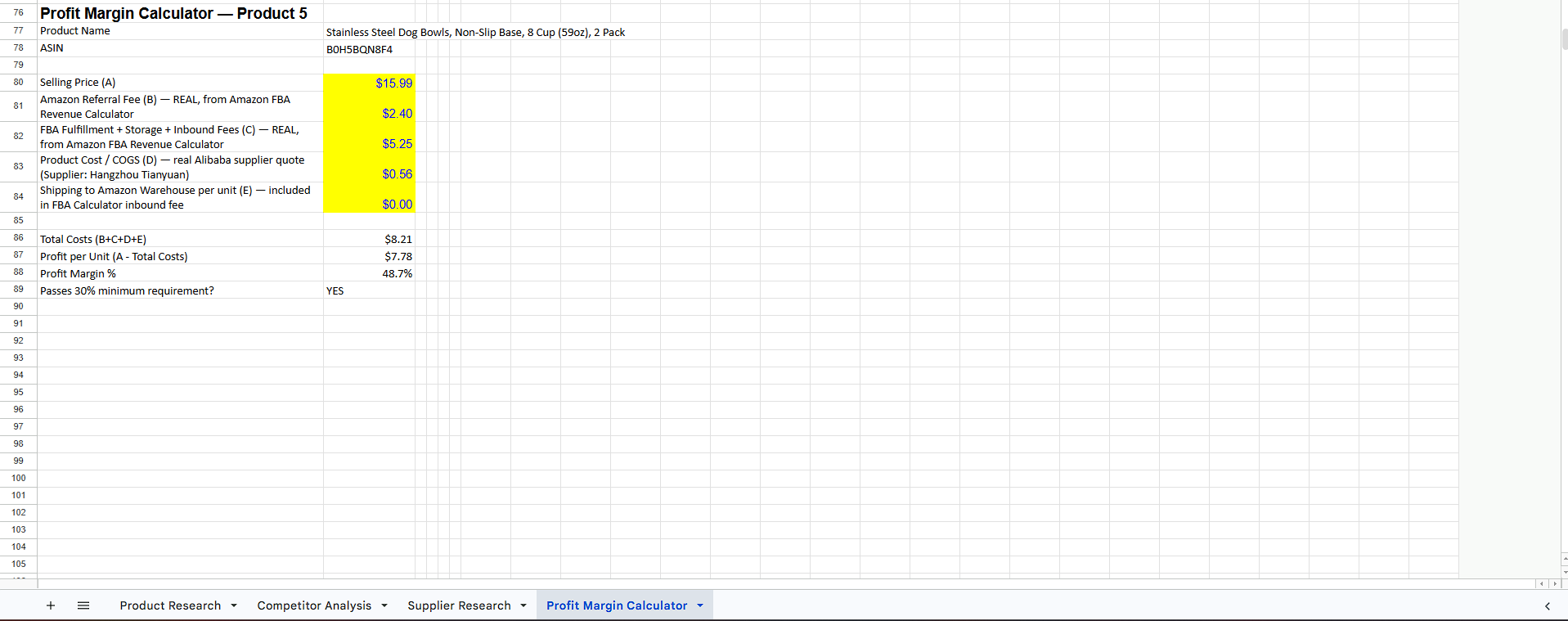1568x621 pixels.
Task: Open the Competitor Analysis tab dropdown arrow
Action: (384, 605)
